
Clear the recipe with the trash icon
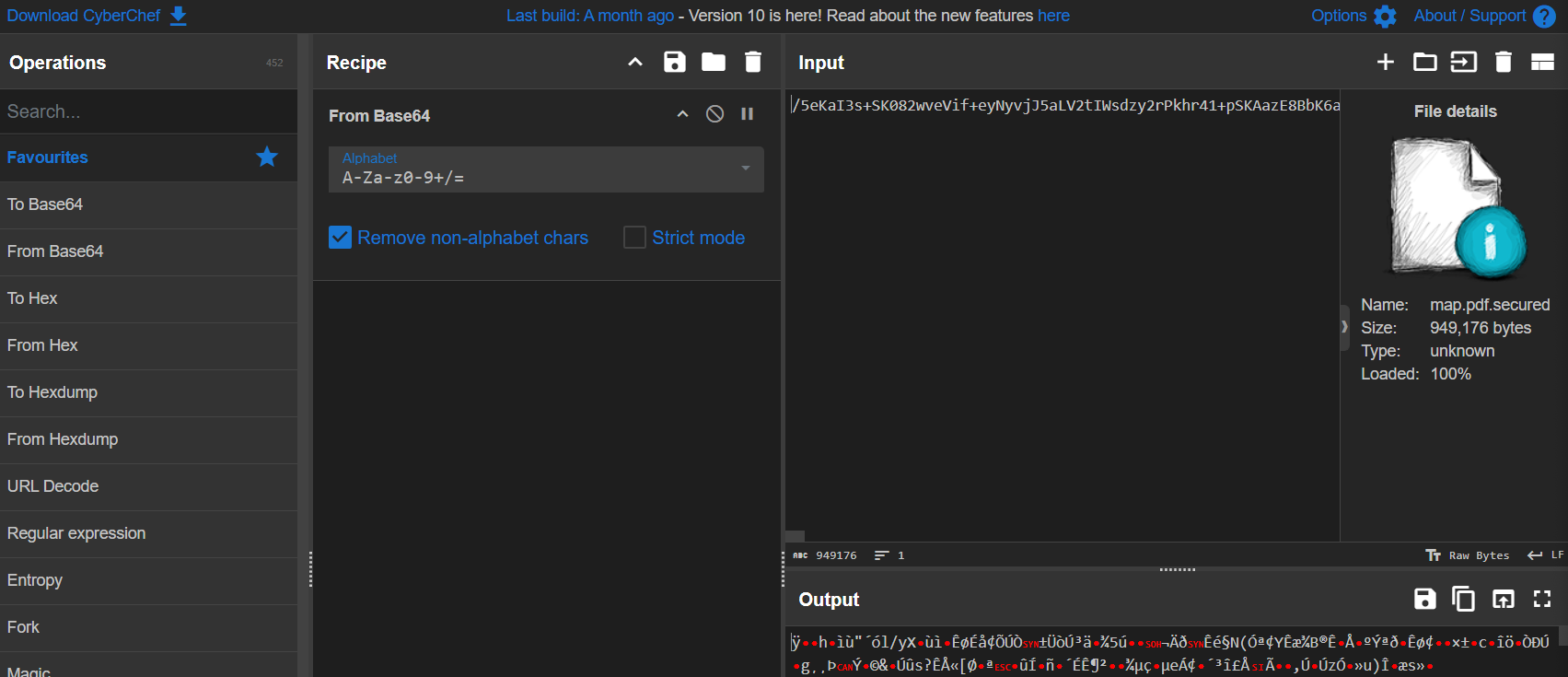(753, 62)
